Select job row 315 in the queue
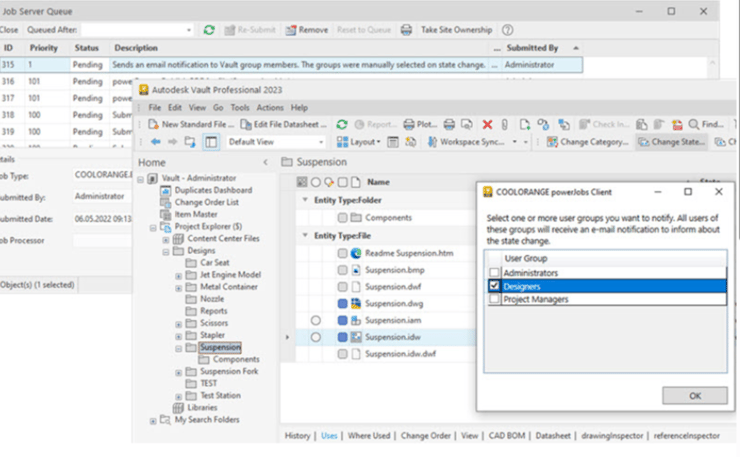The width and height of the screenshot is (740, 457). click(291, 65)
